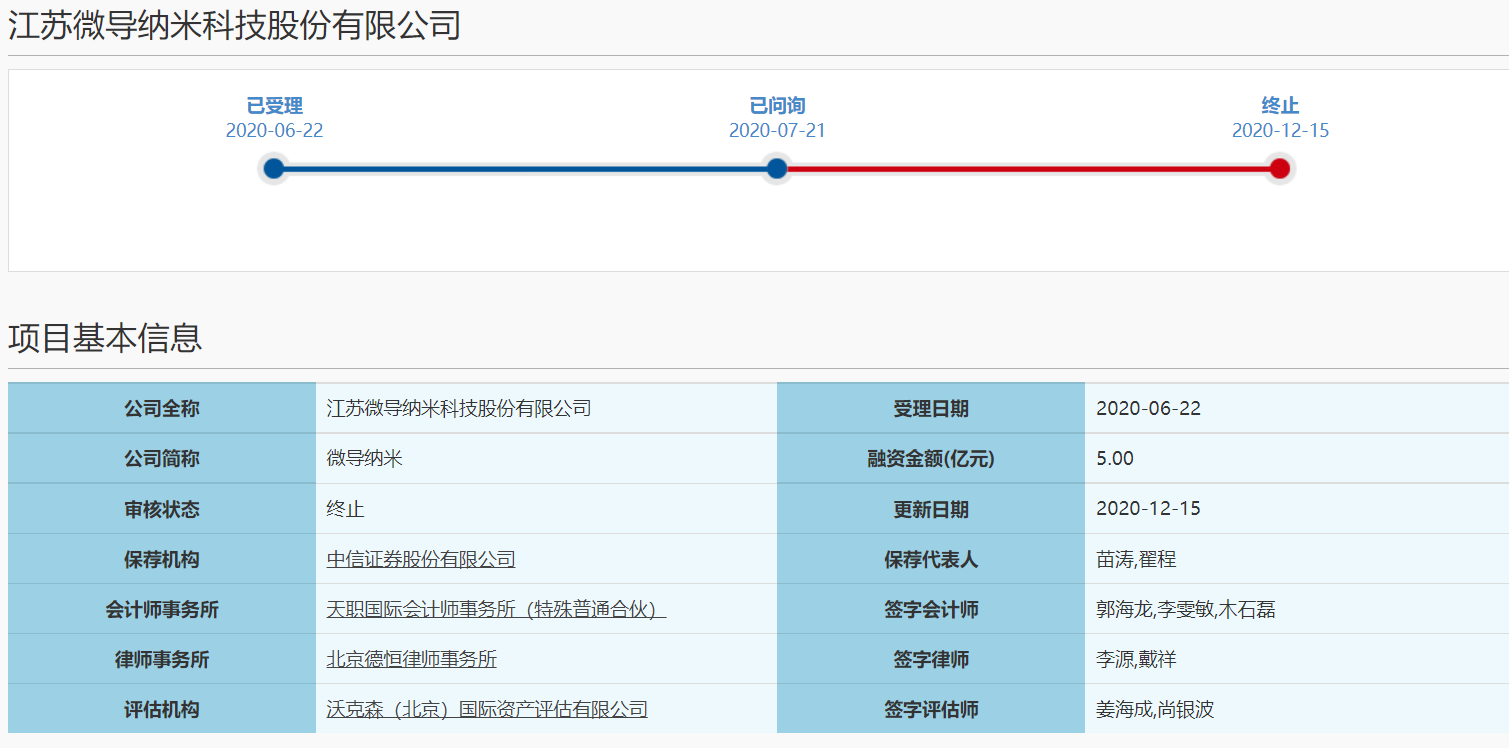The image size is (1509, 748).
Task: Click the 公司全称 header cell
Action: (x=162, y=409)
